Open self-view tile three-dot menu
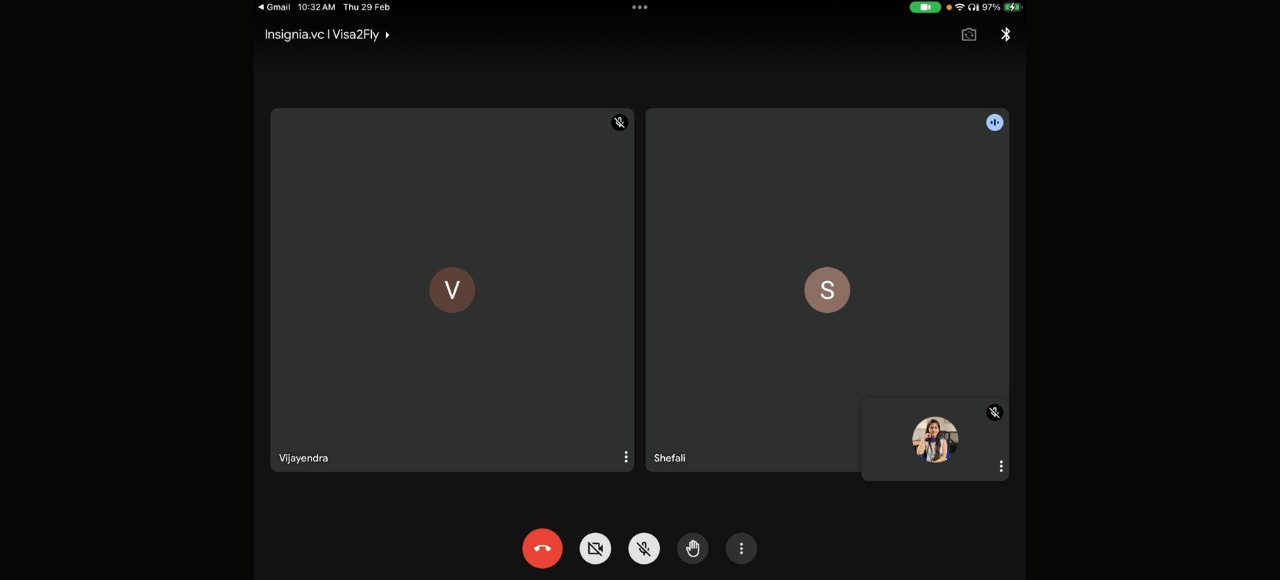Viewport: 1280px width, 580px height. click(x=1000, y=466)
